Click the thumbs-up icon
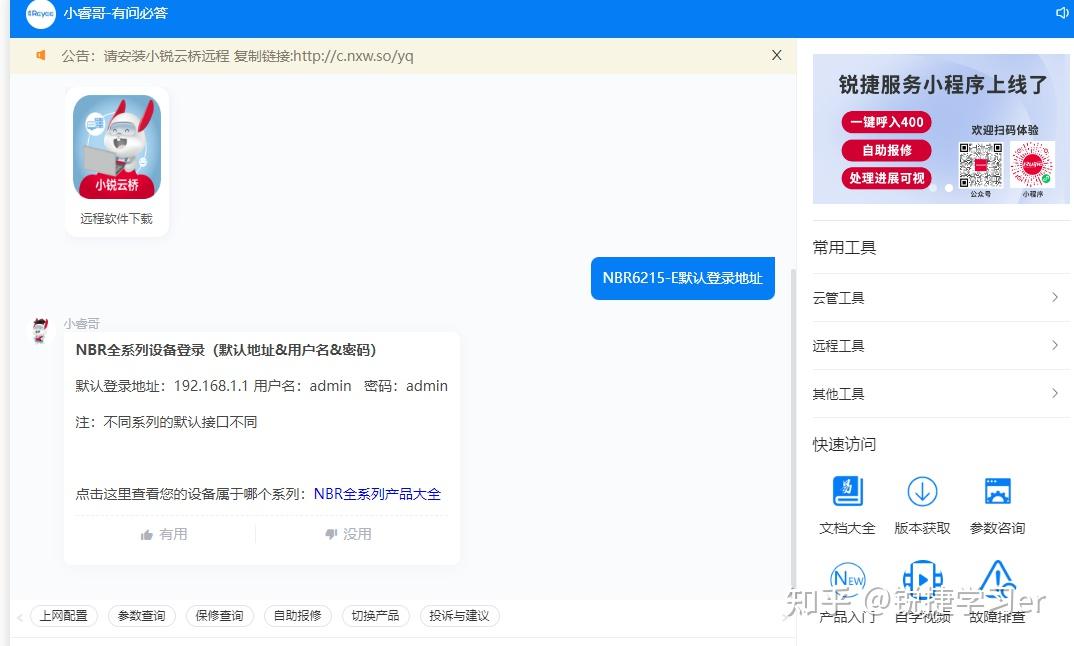This screenshot has height=646, width=1074. click(x=147, y=534)
